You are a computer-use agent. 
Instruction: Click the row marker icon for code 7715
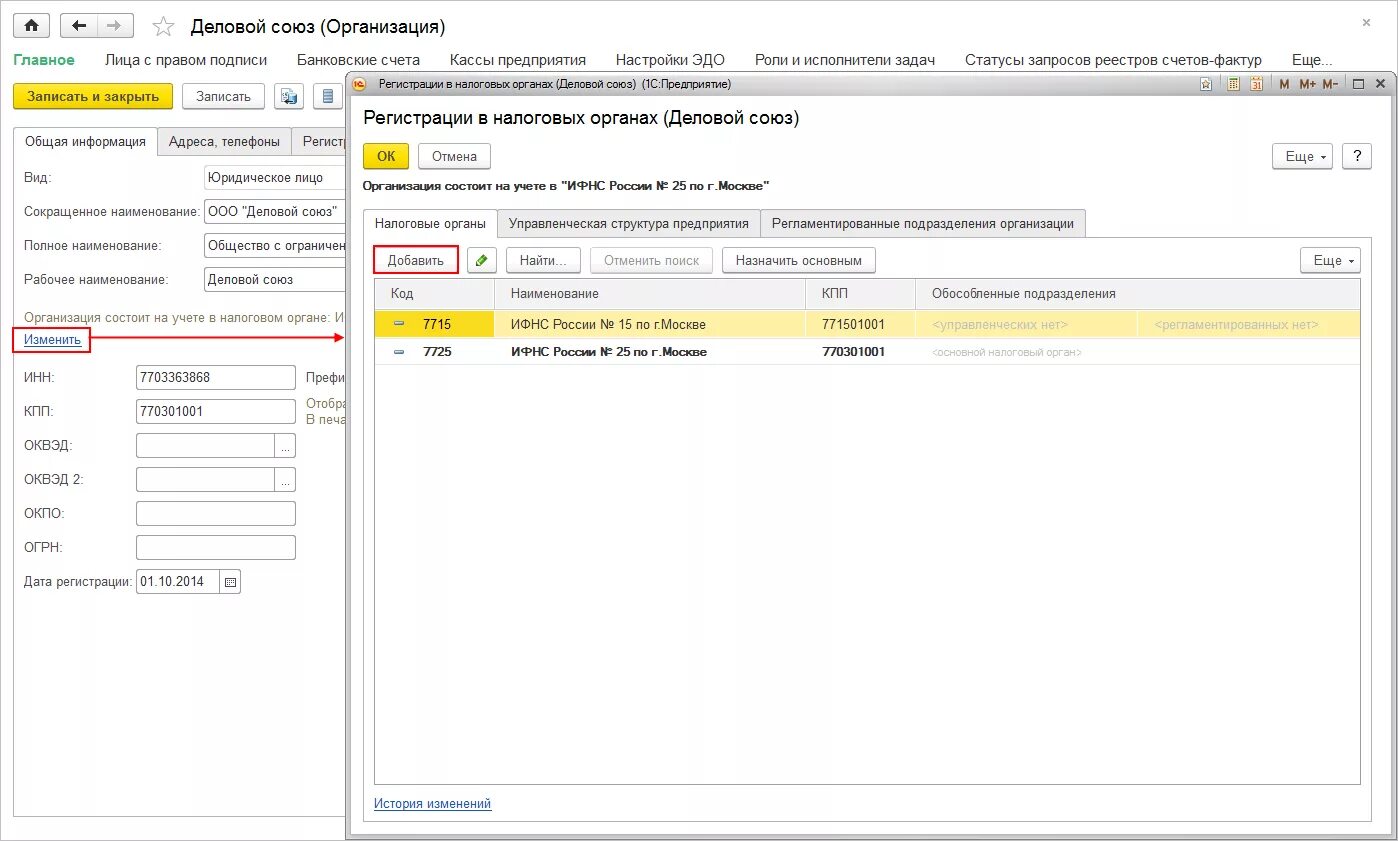pos(399,324)
